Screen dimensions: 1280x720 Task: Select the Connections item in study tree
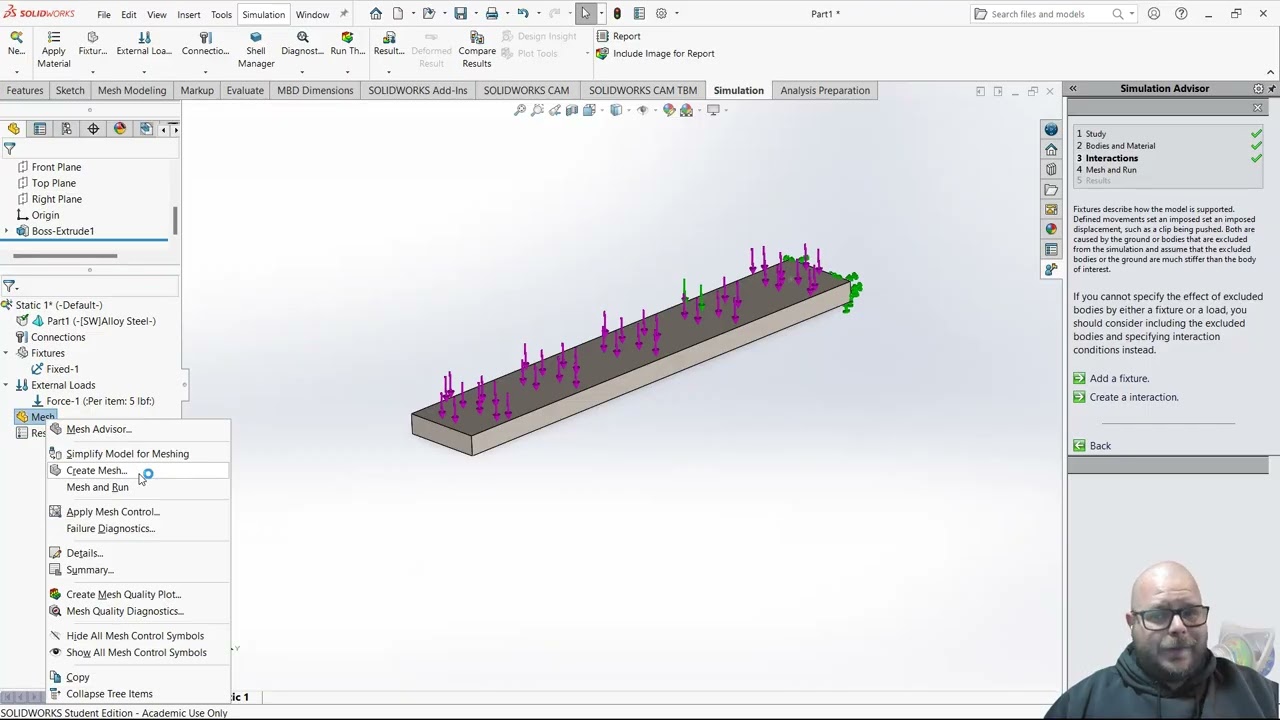[58, 337]
